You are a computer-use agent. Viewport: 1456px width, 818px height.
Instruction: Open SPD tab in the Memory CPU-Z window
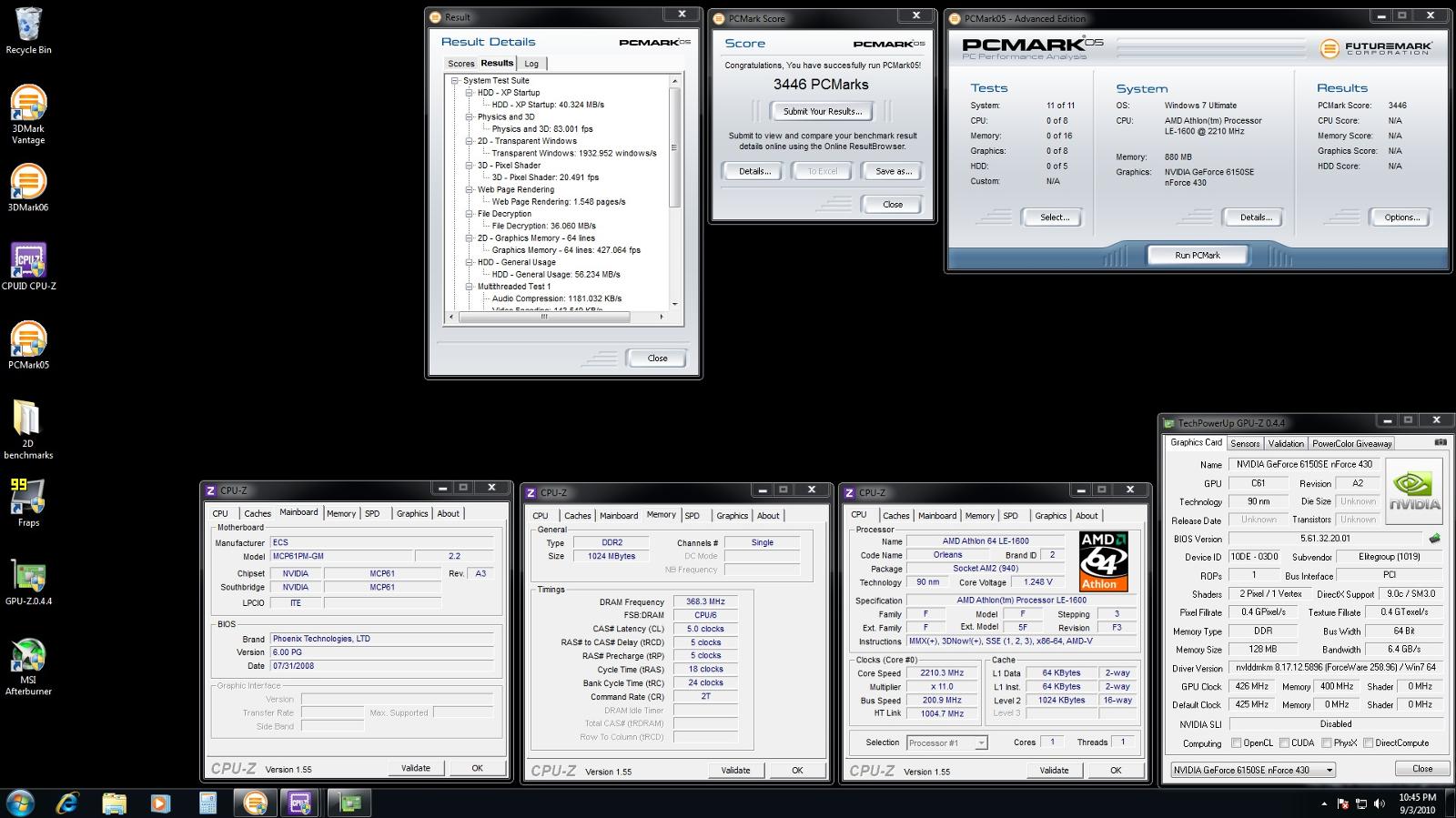coord(693,515)
